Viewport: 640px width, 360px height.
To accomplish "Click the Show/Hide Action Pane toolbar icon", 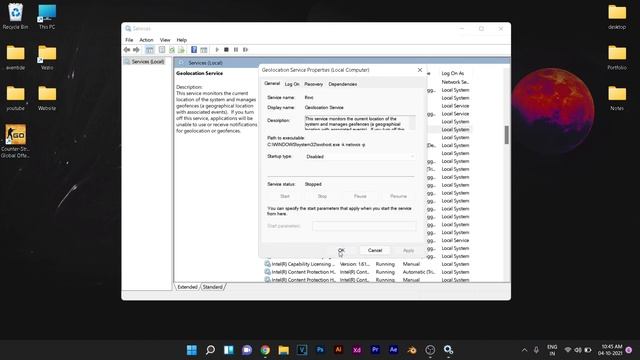I will (204, 50).
